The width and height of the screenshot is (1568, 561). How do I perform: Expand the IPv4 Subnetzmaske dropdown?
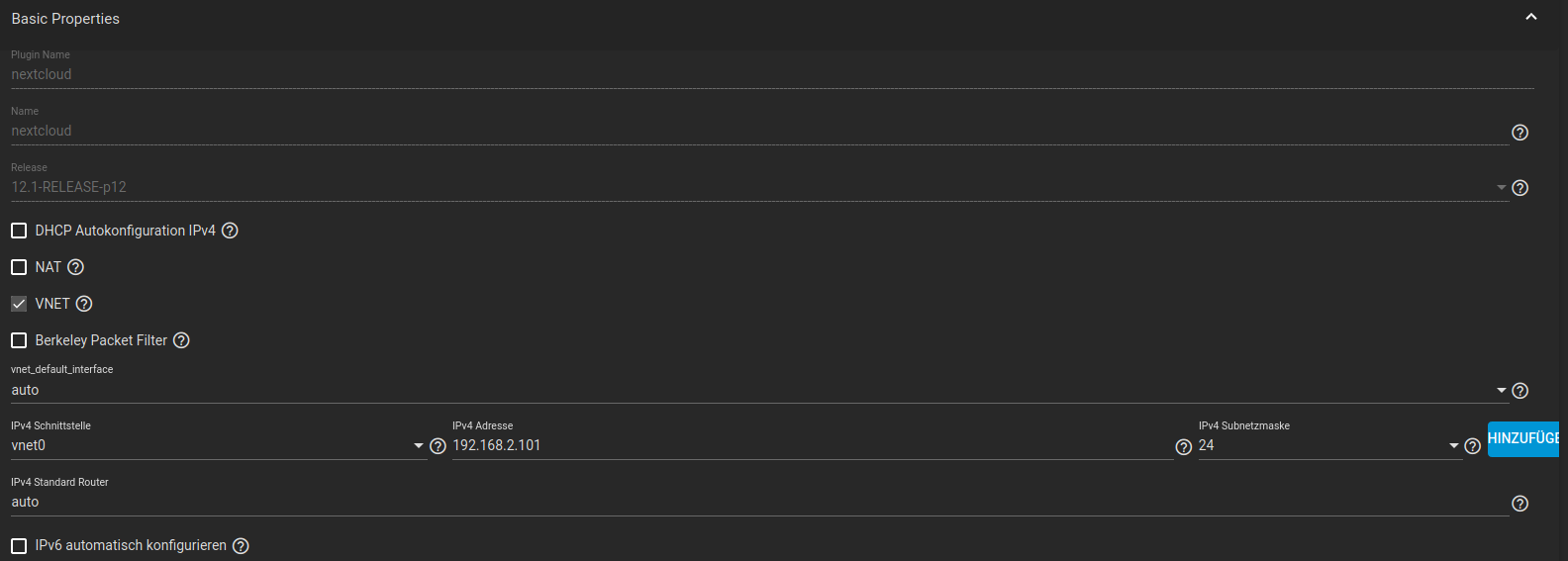(x=1328, y=446)
